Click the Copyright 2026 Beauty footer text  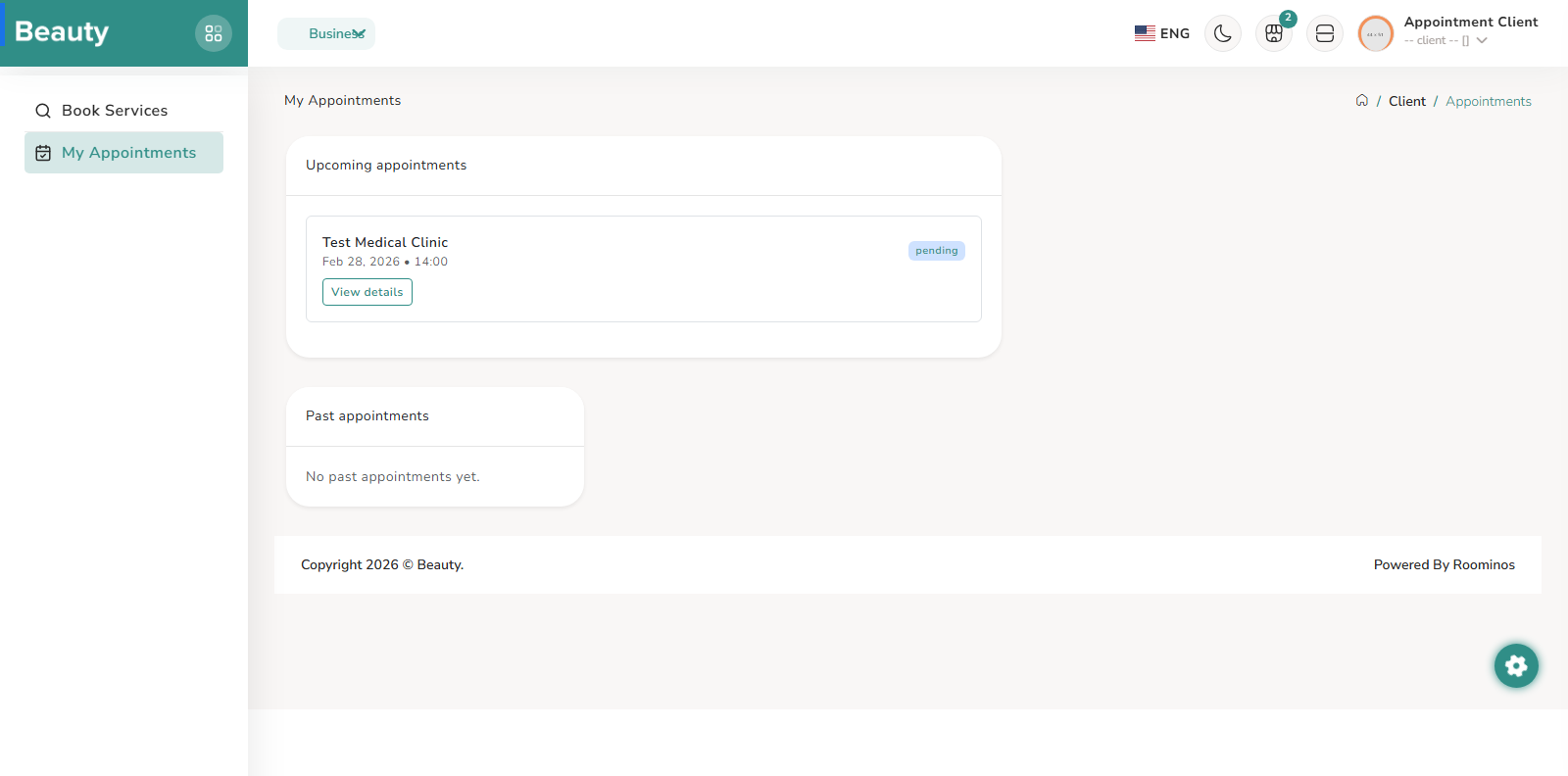point(382,564)
